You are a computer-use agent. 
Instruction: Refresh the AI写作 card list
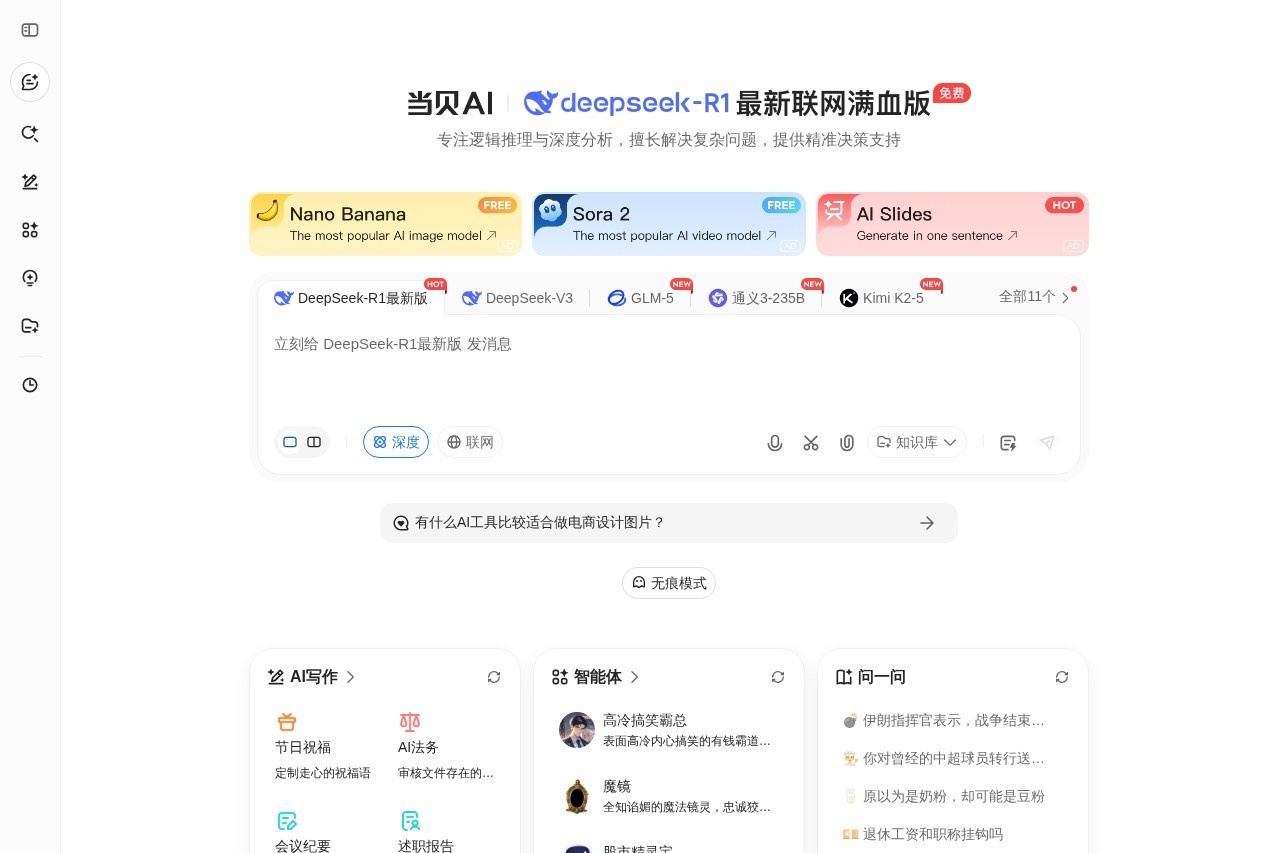tap(494, 677)
